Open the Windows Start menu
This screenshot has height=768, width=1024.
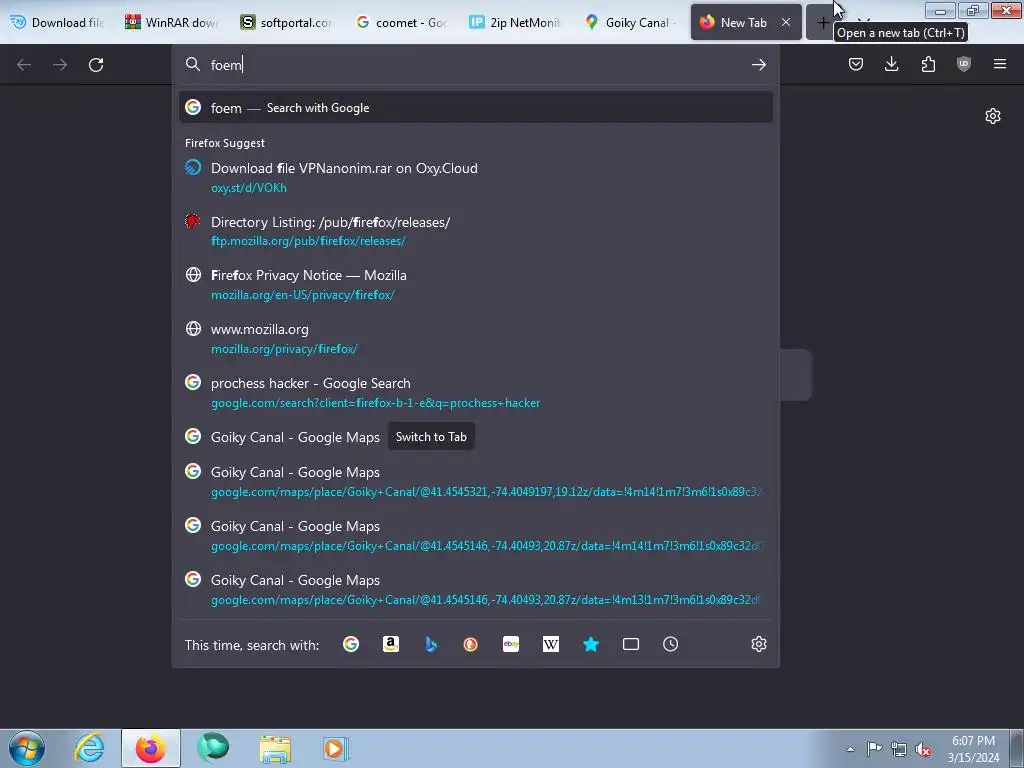click(26, 748)
